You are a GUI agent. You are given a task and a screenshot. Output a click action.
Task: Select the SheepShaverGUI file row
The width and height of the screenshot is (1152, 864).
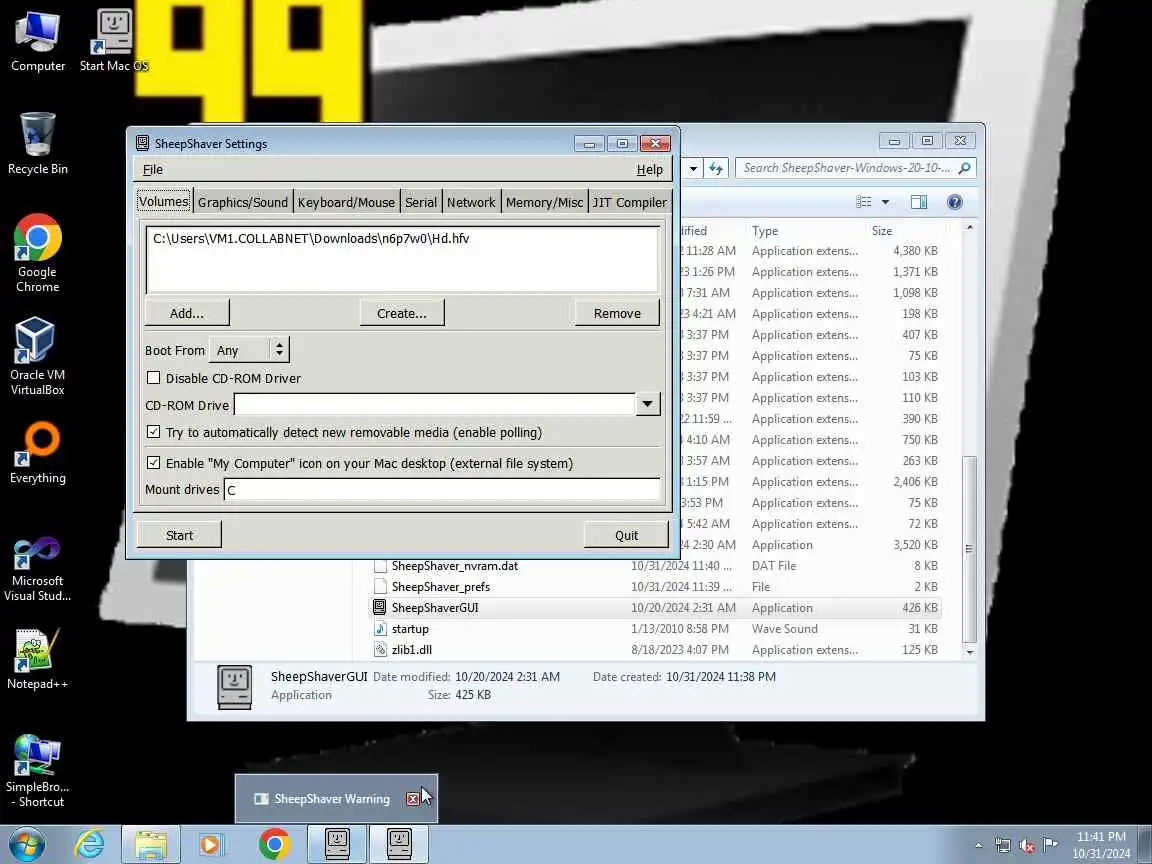point(656,608)
